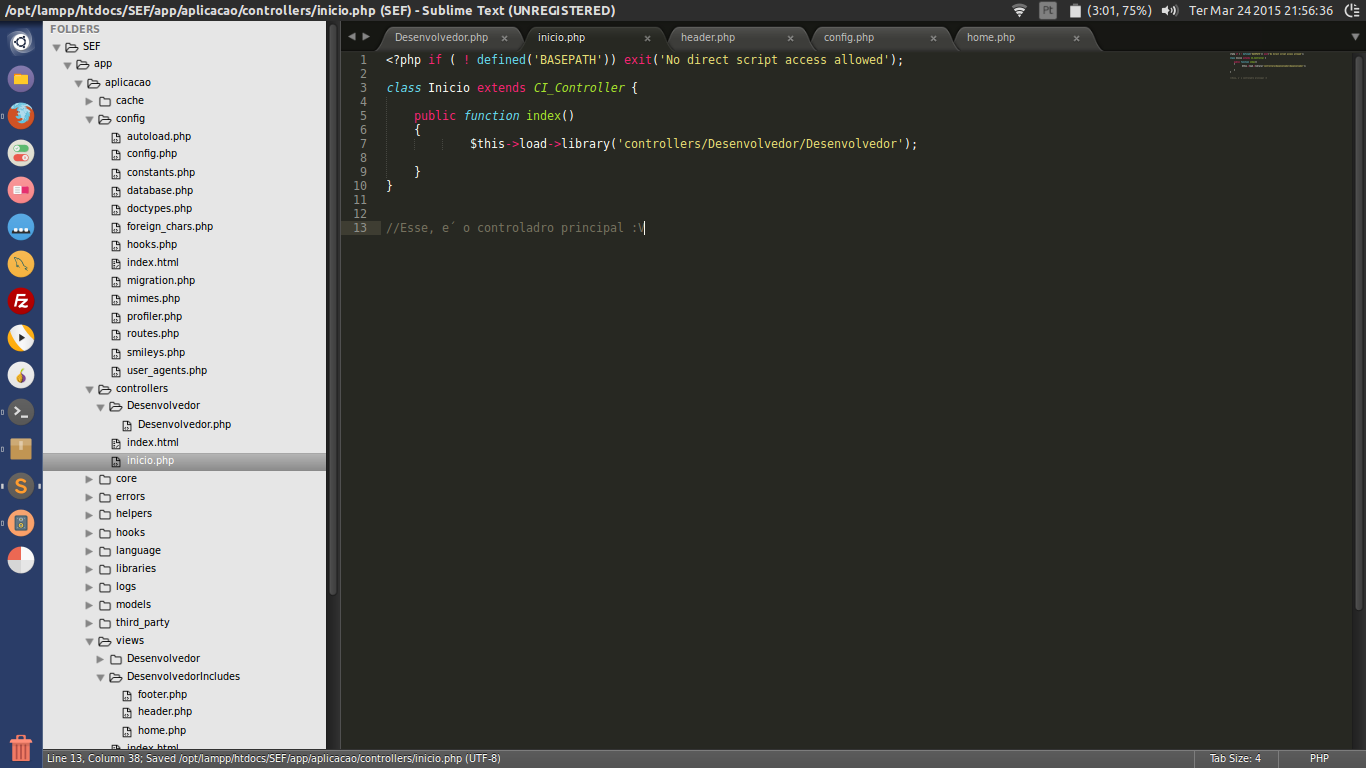This screenshot has width=1366, height=768.
Task: Open the sound volume indicator
Action: 1169,10
